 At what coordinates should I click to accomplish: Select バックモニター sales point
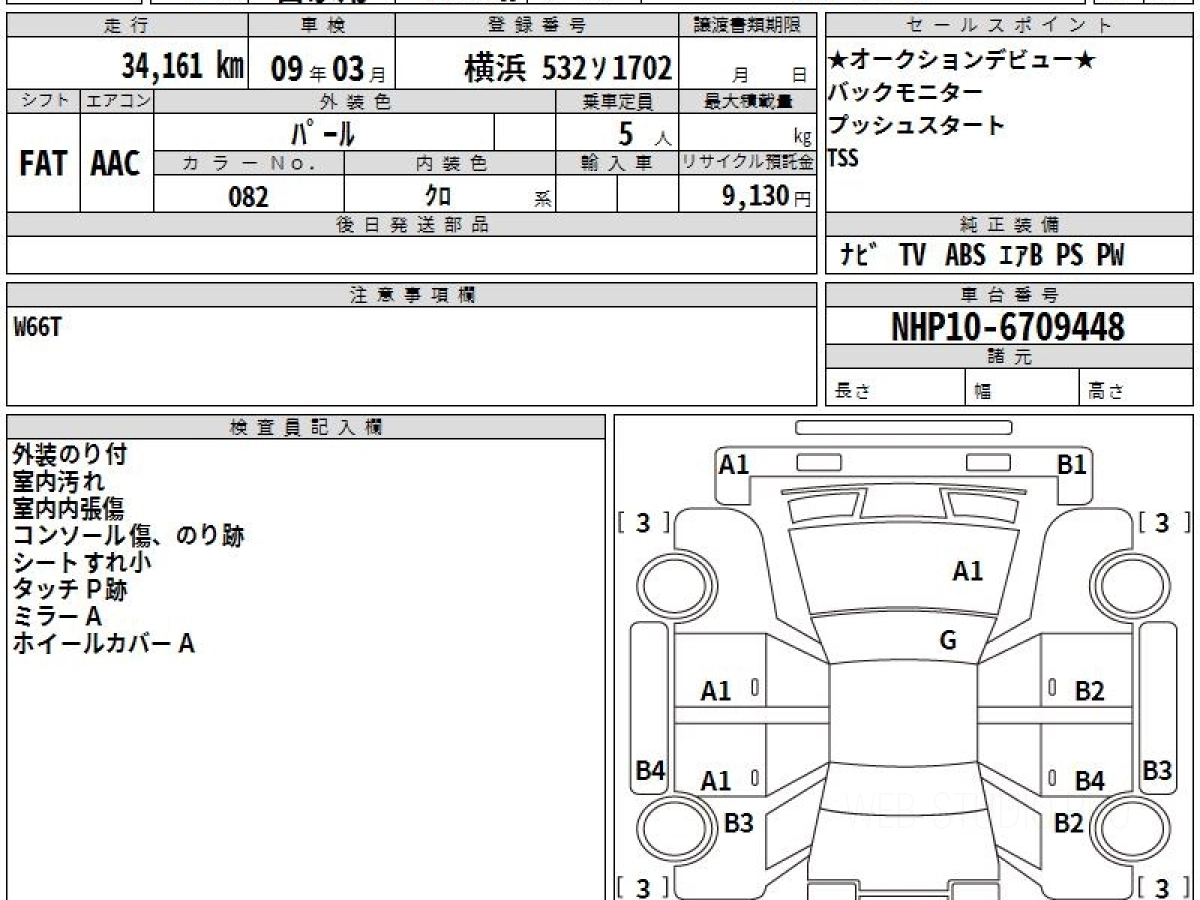click(905, 93)
